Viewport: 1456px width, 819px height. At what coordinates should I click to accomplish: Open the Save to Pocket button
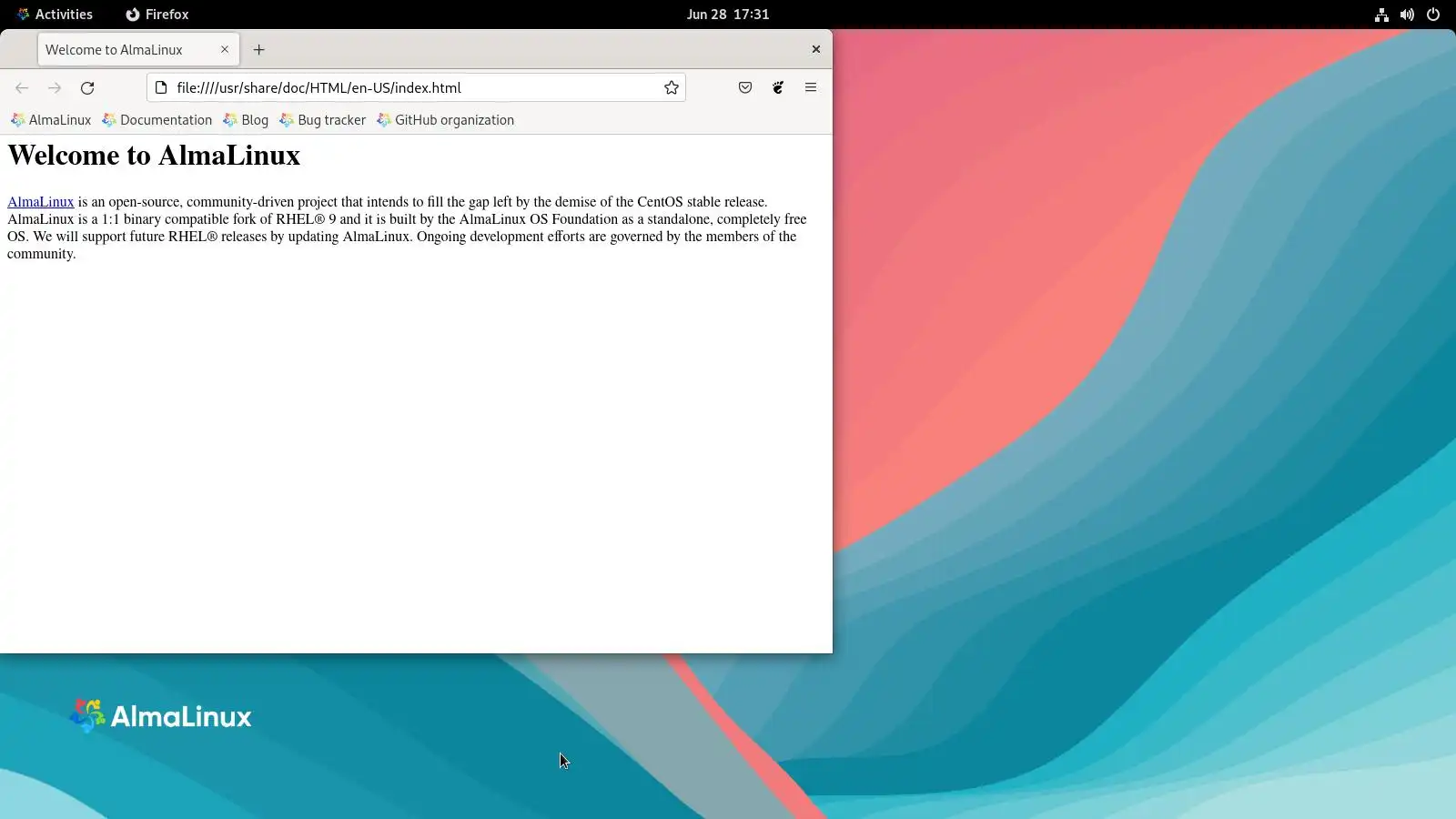(x=745, y=88)
